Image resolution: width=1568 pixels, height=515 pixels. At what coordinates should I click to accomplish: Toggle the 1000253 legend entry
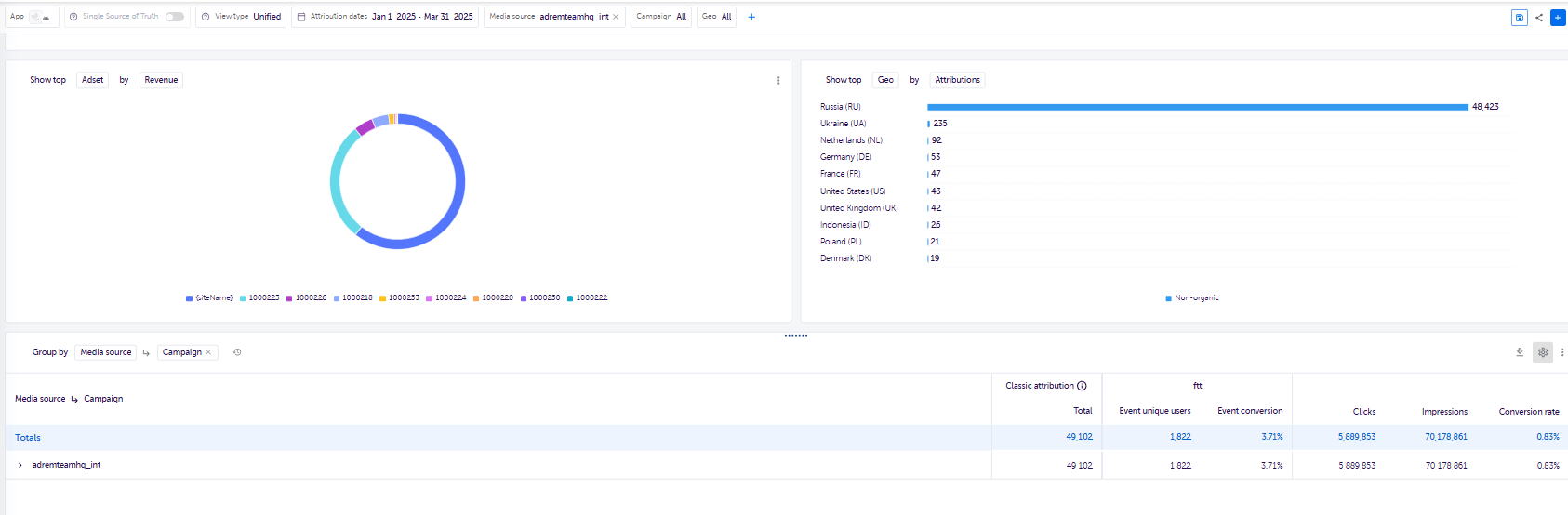point(400,298)
